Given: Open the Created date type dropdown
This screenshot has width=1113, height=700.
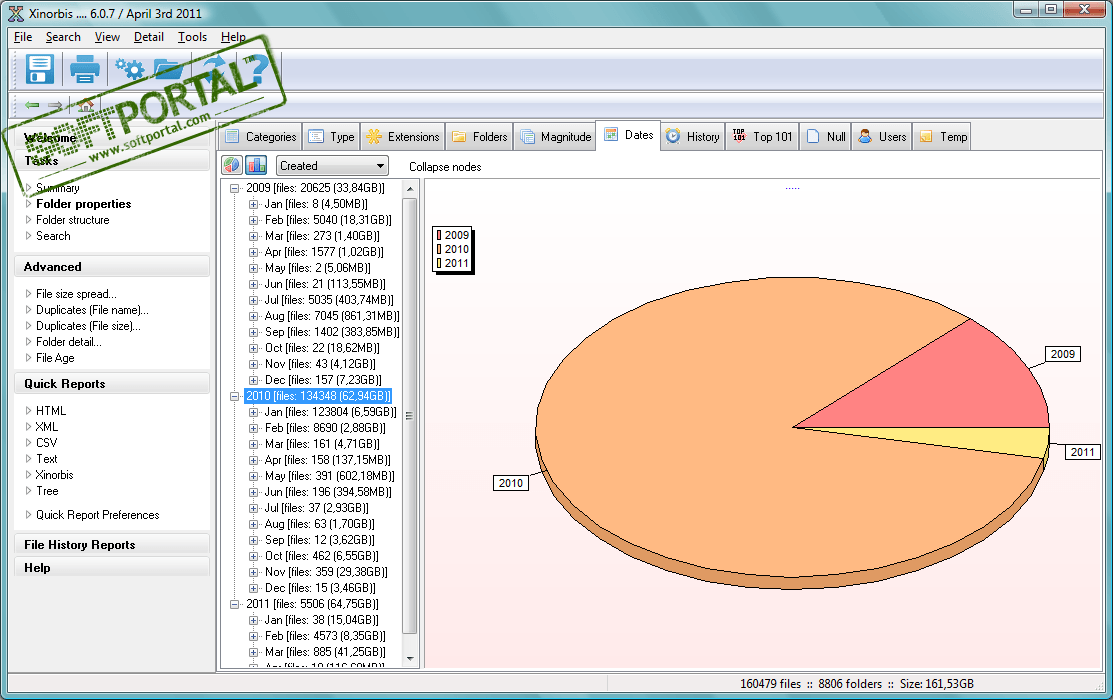Looking at the screenshot, I should point(332,165).
